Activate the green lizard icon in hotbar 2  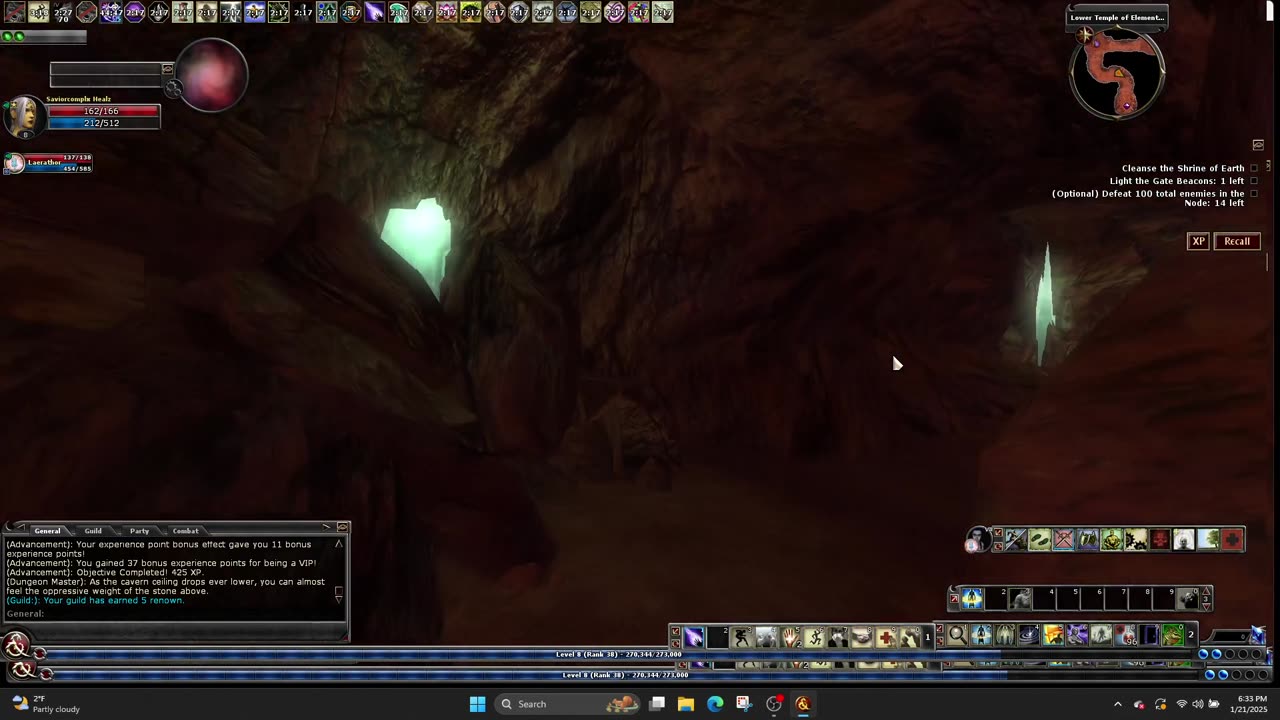(x=1173, y=634)
